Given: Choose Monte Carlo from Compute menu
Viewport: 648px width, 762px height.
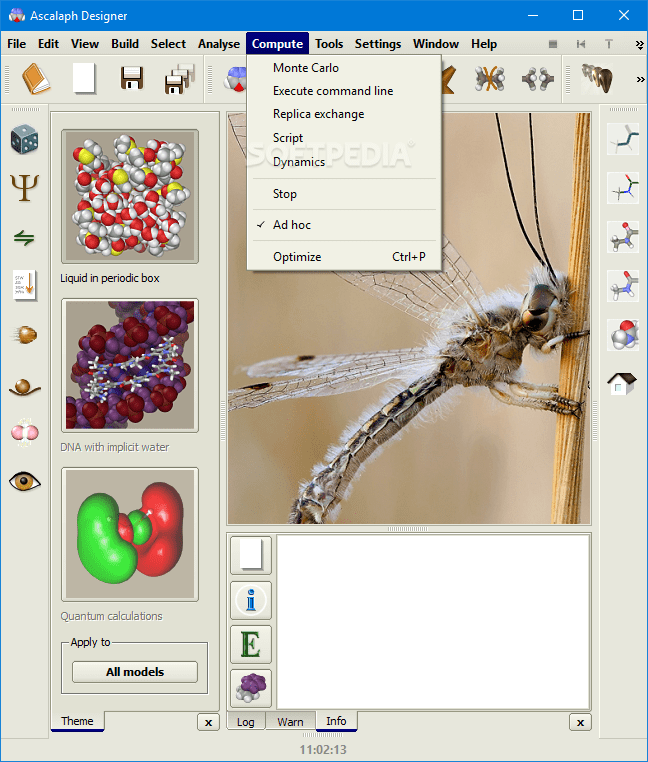Looking at the screenshot, I should pyautogui.click(x=344, y=68).
